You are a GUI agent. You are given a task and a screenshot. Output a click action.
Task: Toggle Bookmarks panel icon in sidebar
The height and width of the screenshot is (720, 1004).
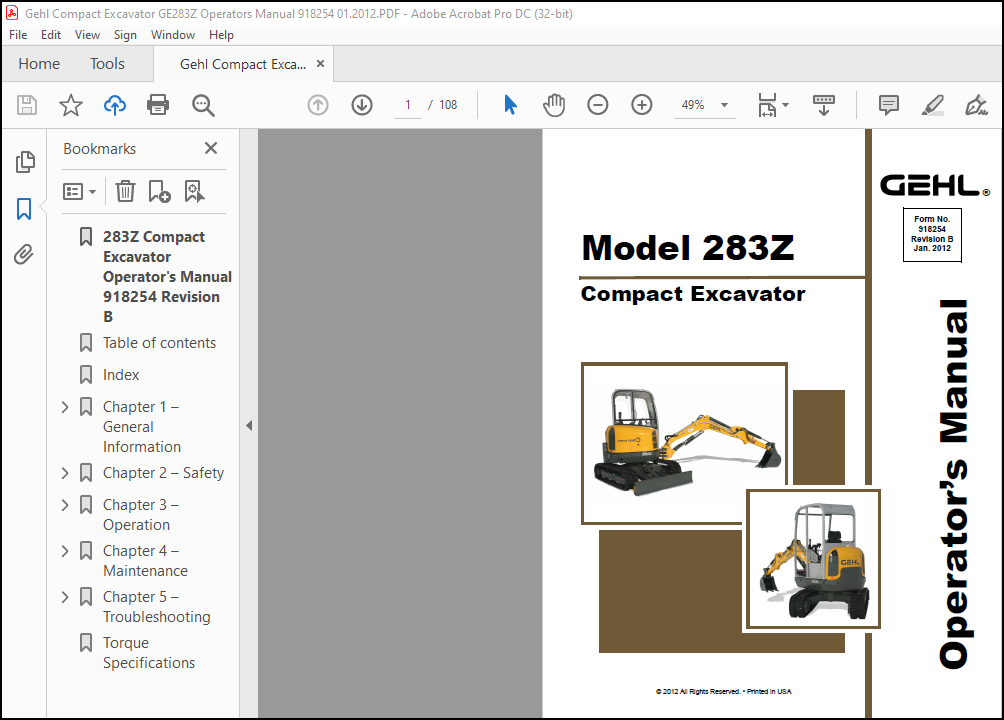pyautogui.click(x=24, y=209)
